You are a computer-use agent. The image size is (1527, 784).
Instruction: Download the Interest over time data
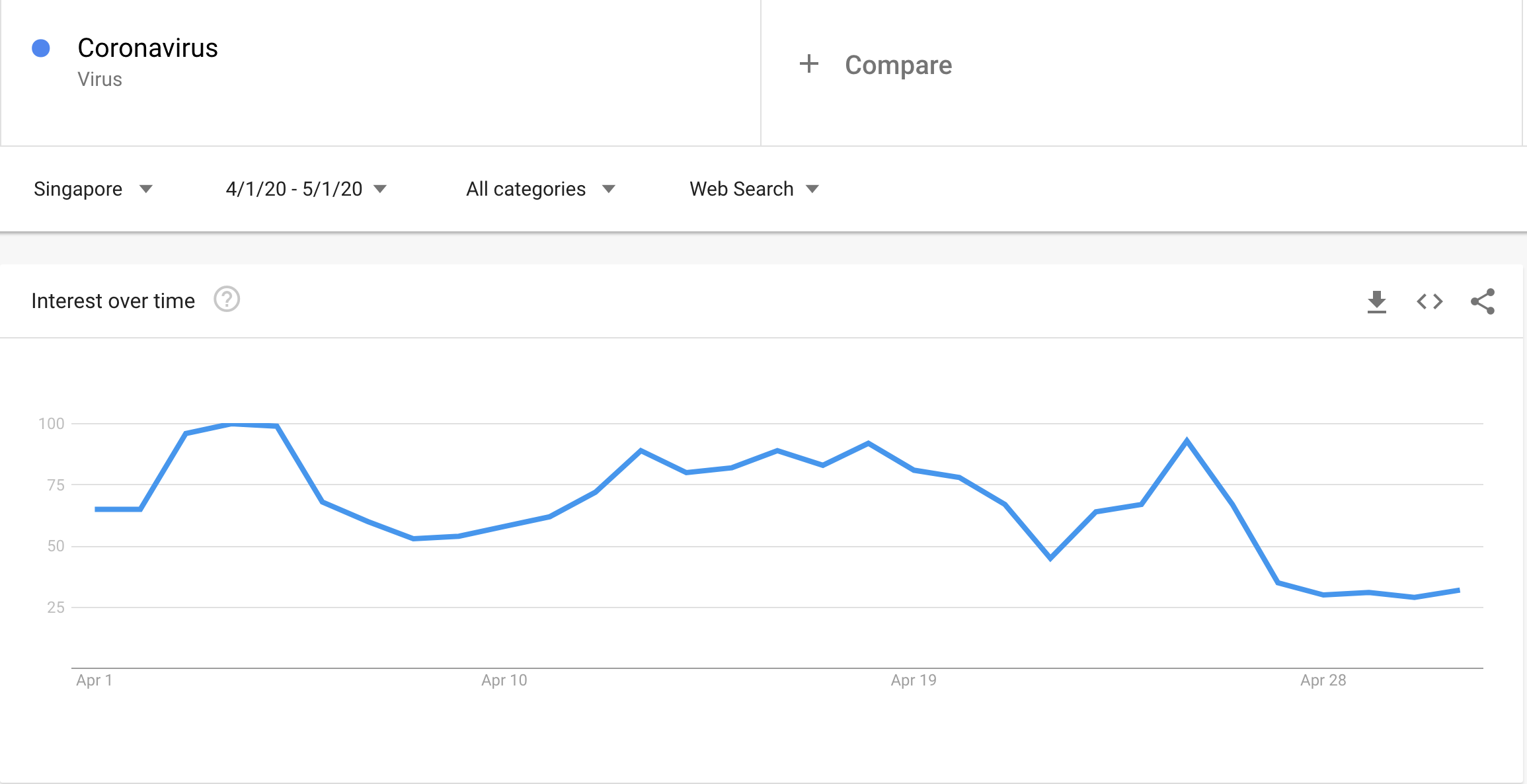1376,301
